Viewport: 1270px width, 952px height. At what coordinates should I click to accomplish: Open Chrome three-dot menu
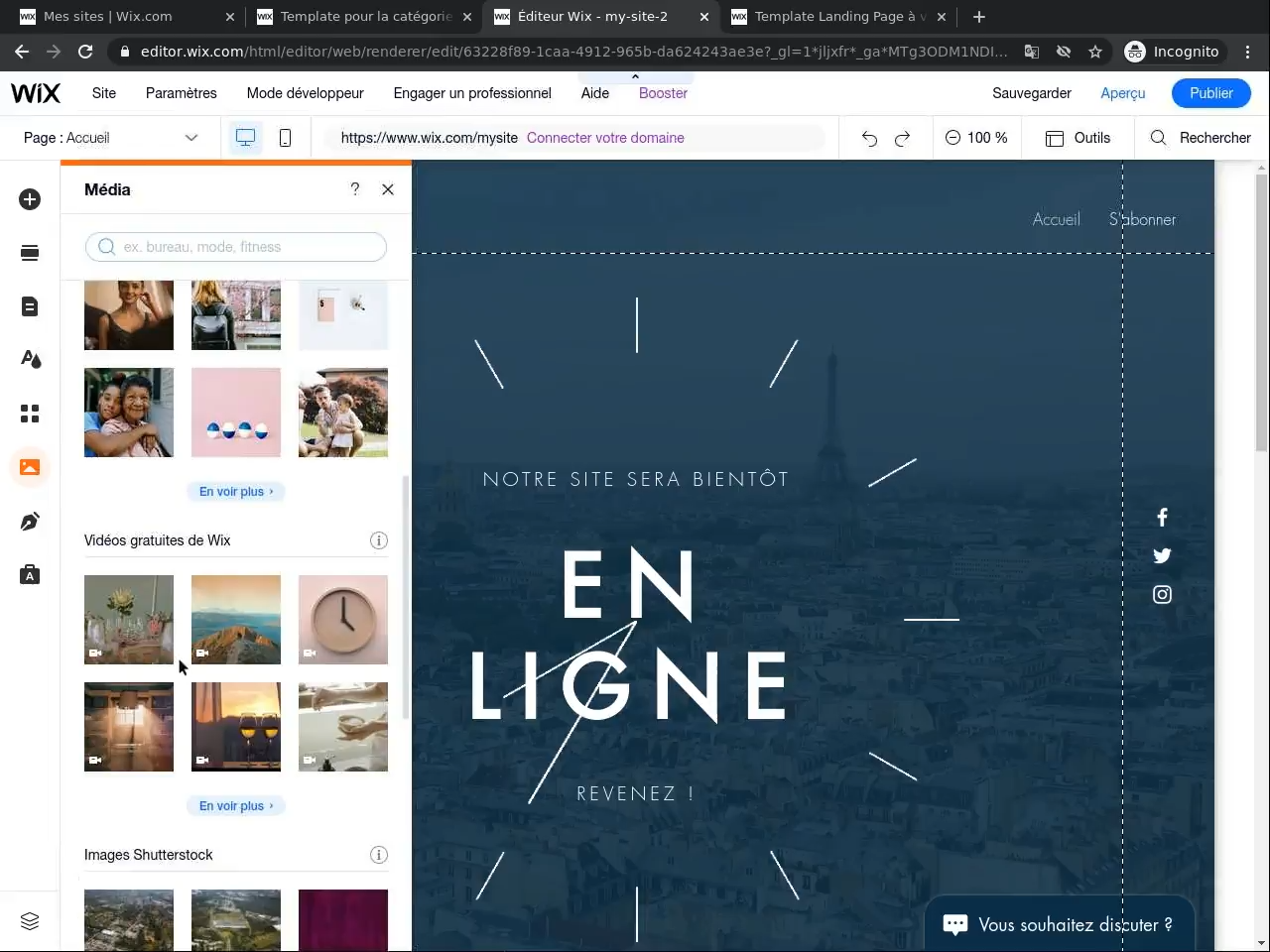point(1248,52)
